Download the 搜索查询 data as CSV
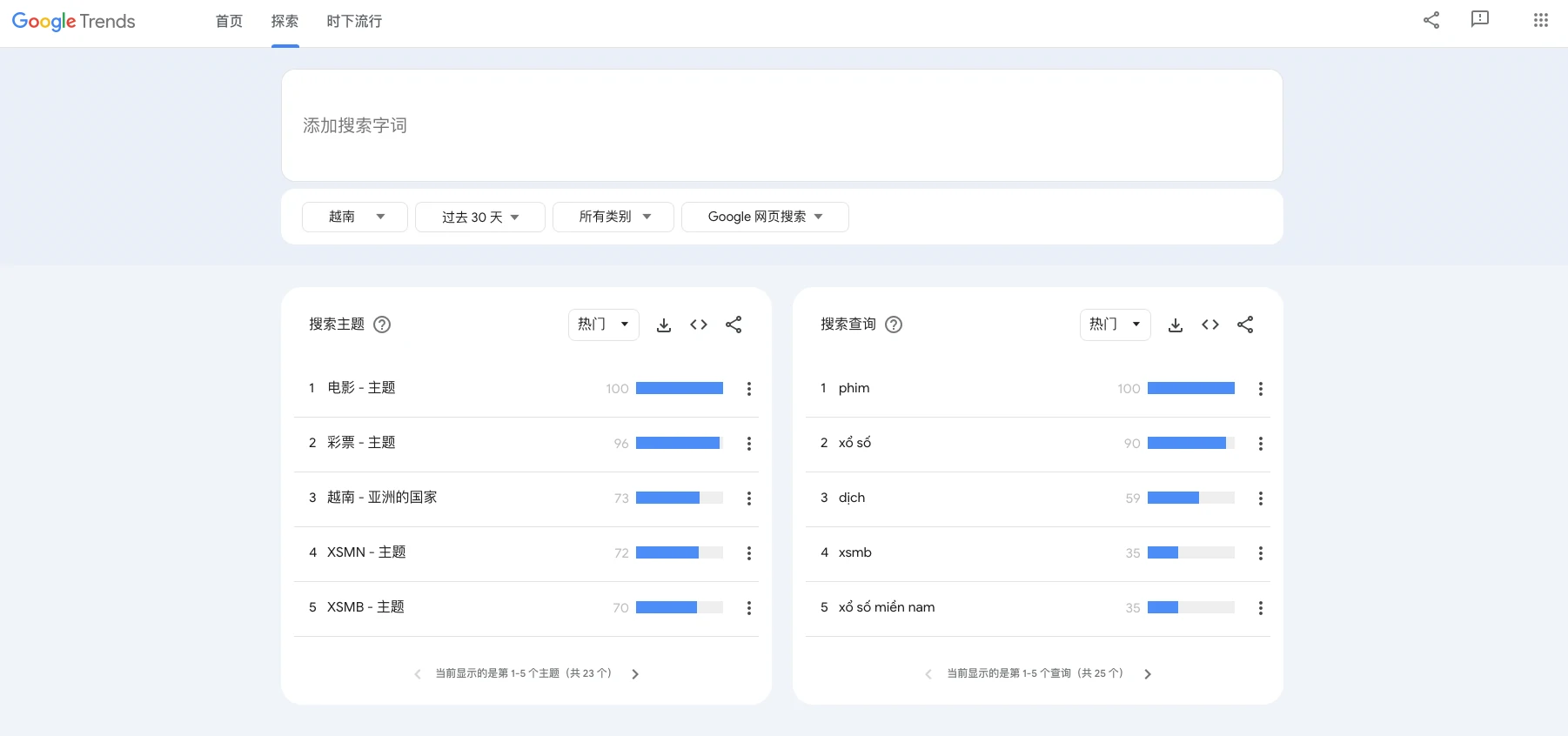The image size is (1568, 736). pos(1176,325)
